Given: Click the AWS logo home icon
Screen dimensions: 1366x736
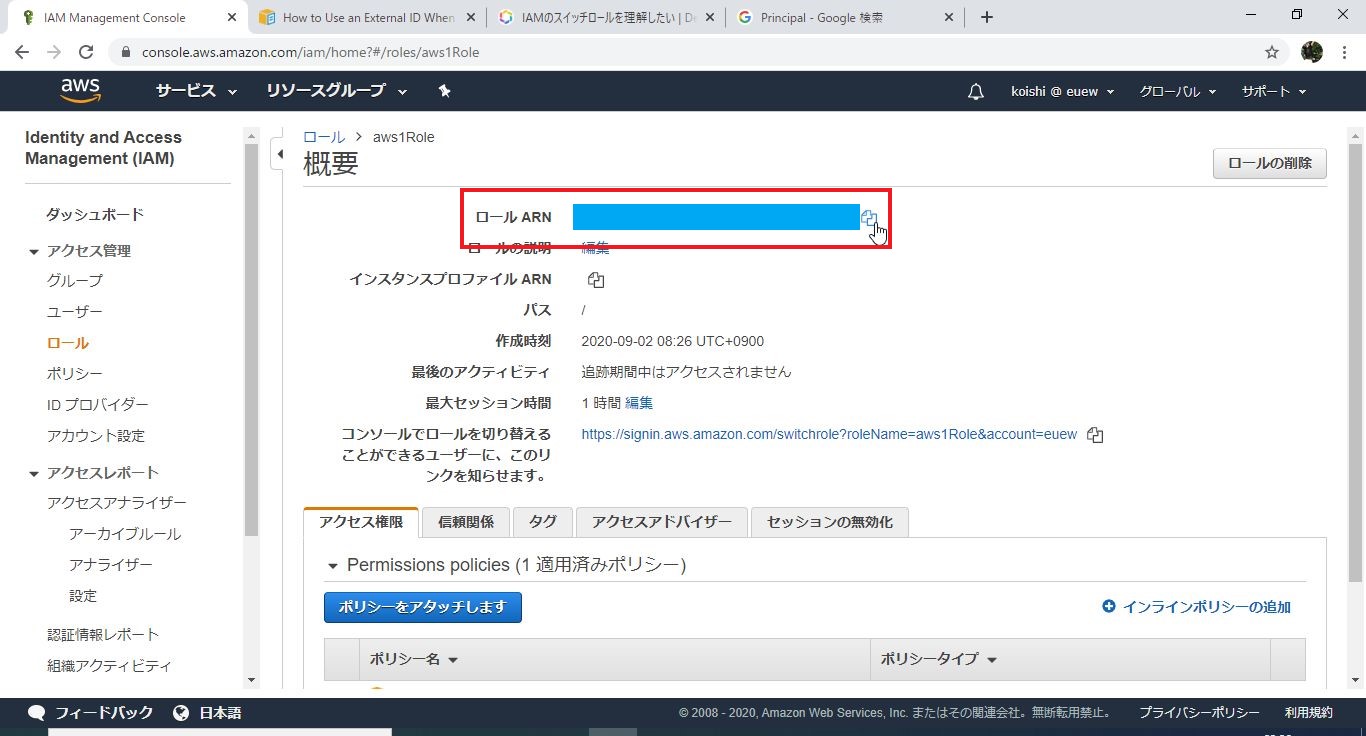Looking at the screenshot, I should 80,91.
